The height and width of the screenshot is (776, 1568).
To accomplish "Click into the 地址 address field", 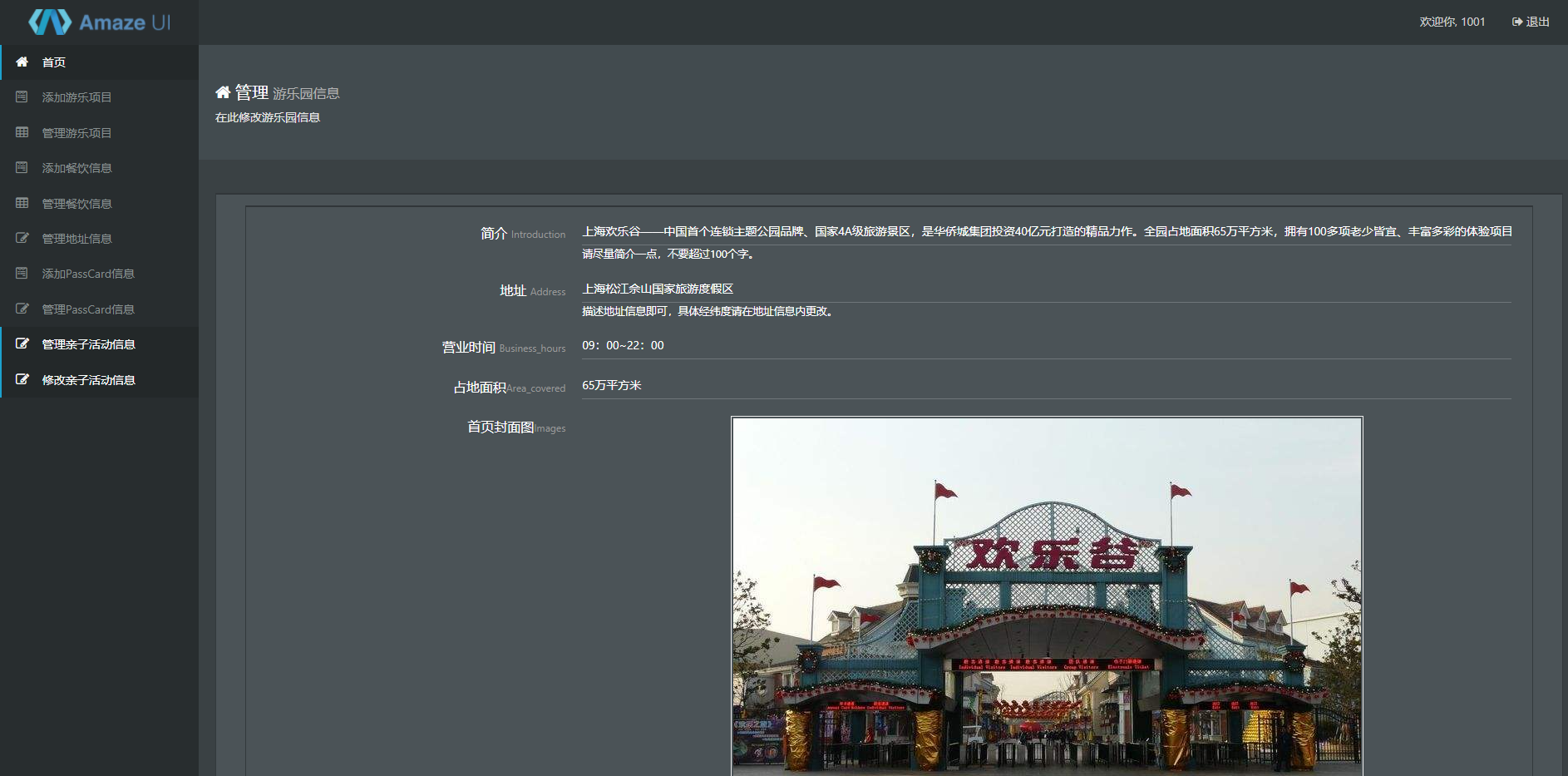I will tap(1047, 289).
